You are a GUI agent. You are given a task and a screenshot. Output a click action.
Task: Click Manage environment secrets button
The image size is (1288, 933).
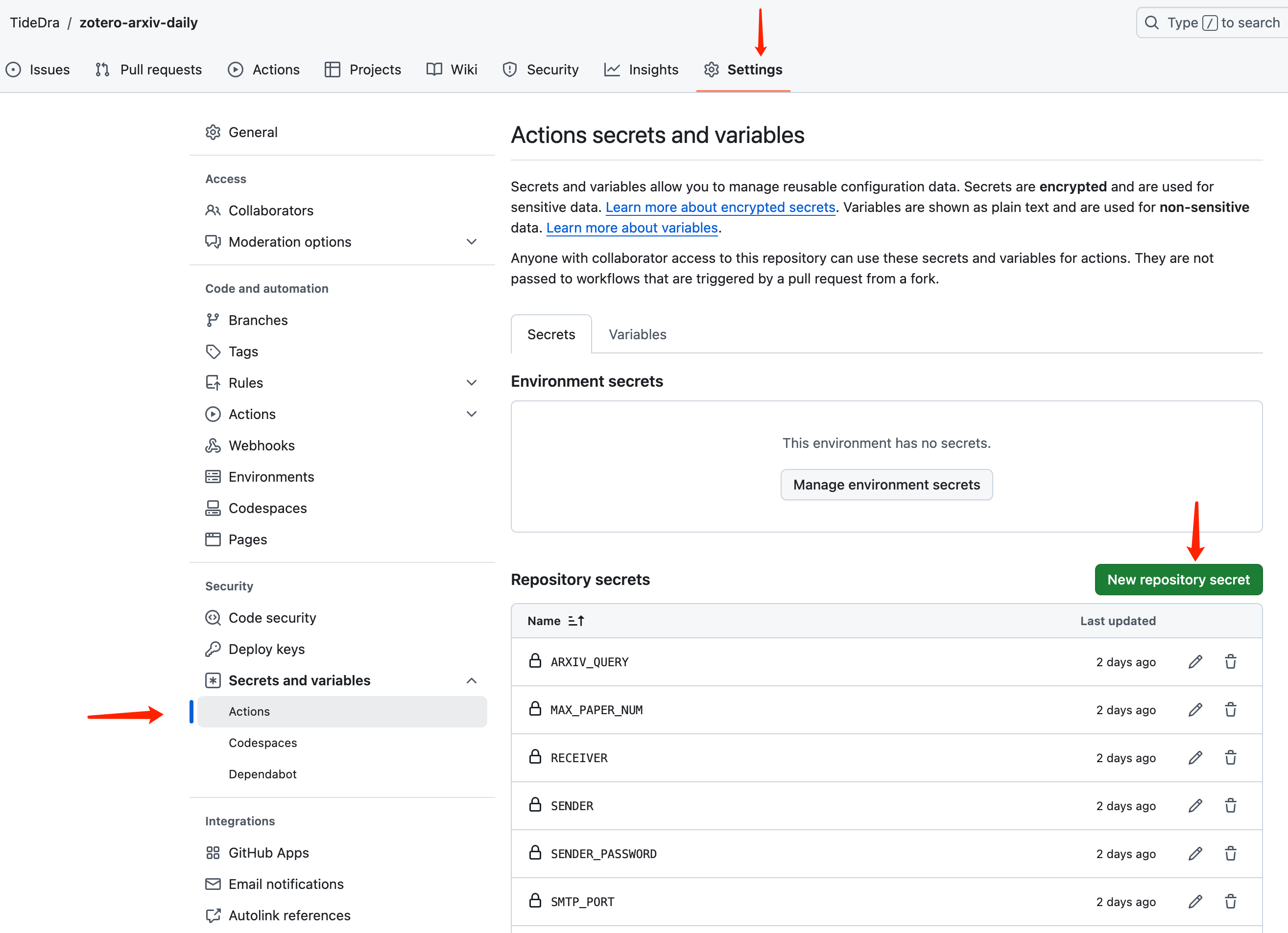tap(886, 485)
